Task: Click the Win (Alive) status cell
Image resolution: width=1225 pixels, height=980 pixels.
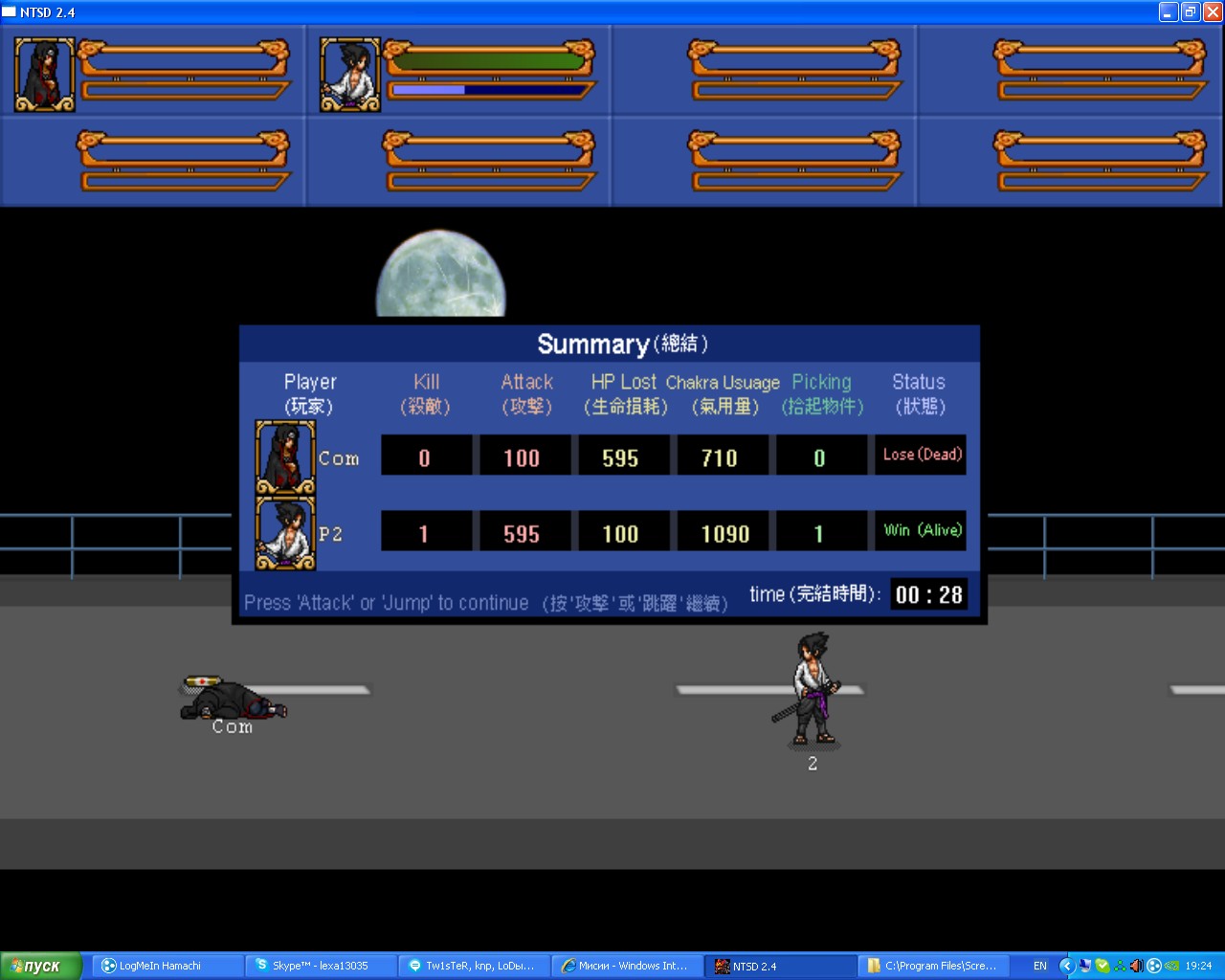Action: pyautogui.click(x=920, y=531)
